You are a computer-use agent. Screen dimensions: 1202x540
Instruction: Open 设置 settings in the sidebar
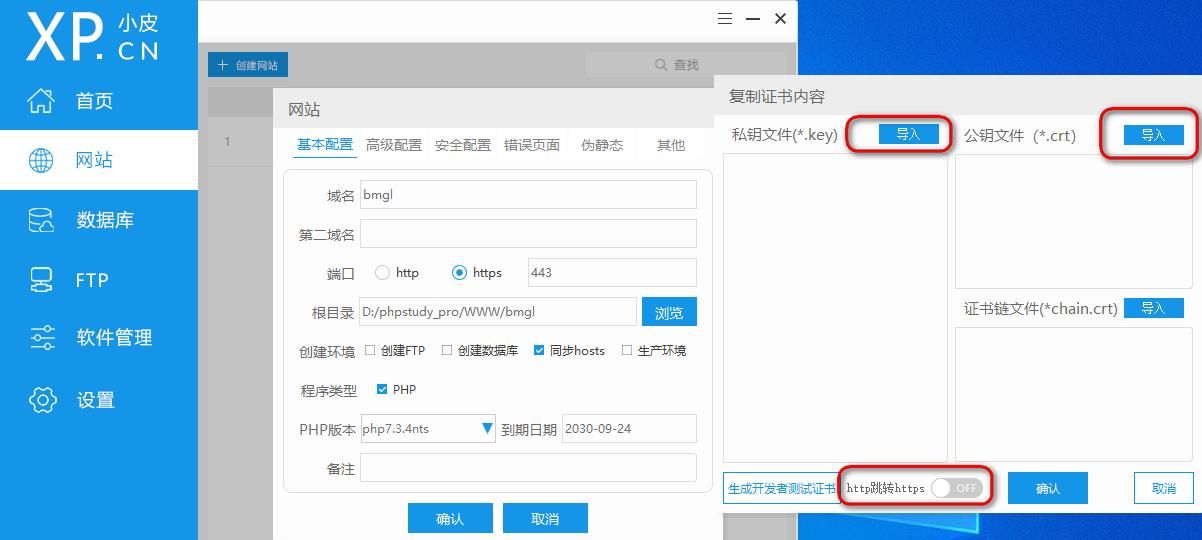pyautogui.click(x=99, y=400)
